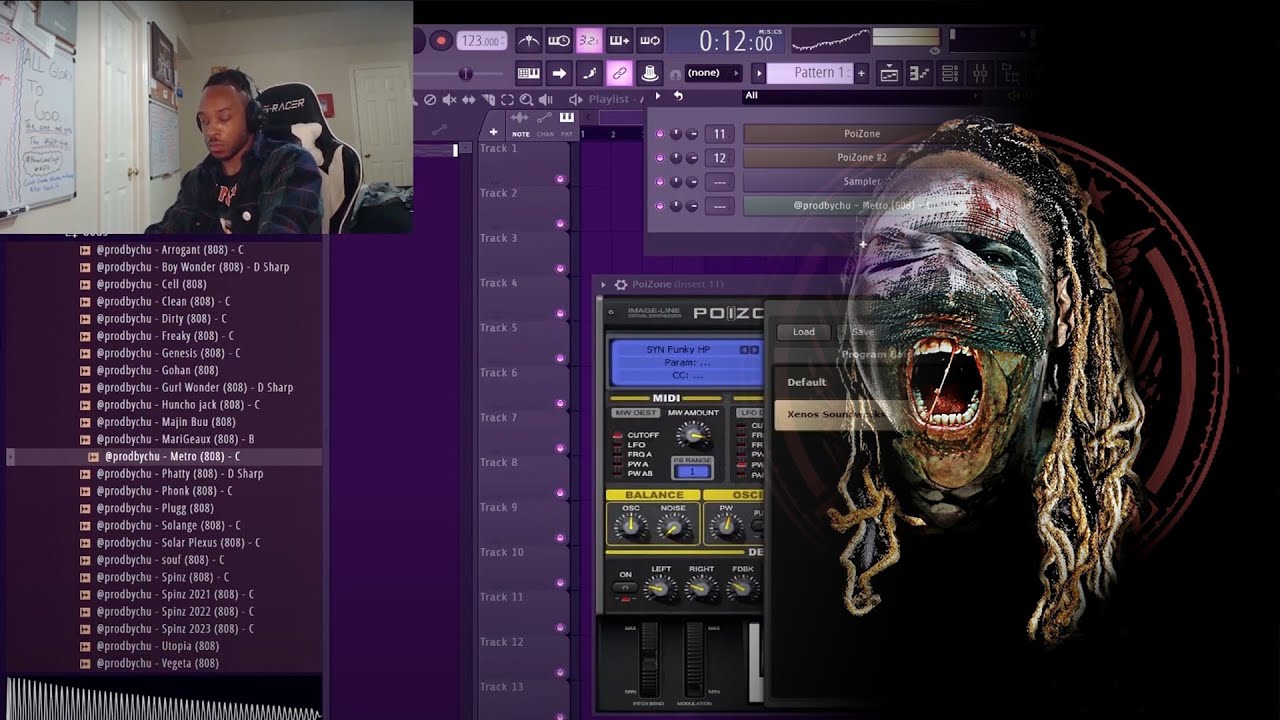Viewport: 1280px width, 720px height.
Task: Click the NOISE balance knob
Action: pyautogui.click(x=673, y=528)
